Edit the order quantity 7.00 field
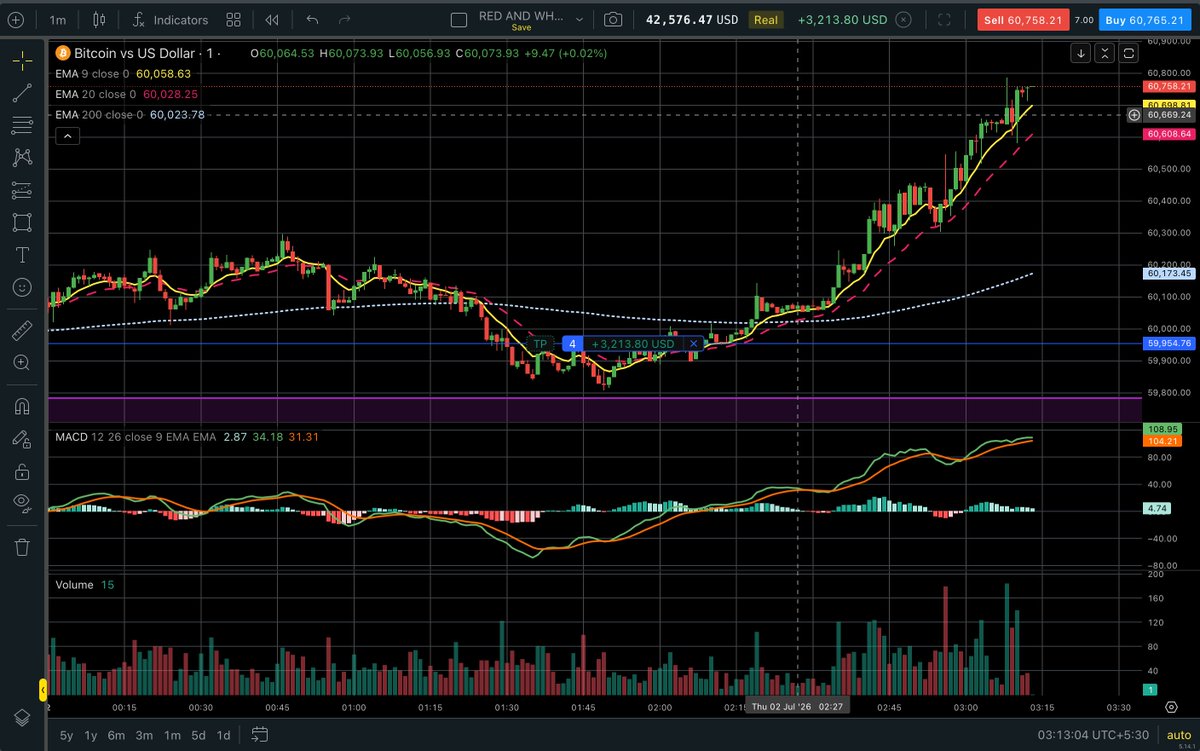Image resolution: width=1200 pixels, height=751 pixels. click(1084, 20)
